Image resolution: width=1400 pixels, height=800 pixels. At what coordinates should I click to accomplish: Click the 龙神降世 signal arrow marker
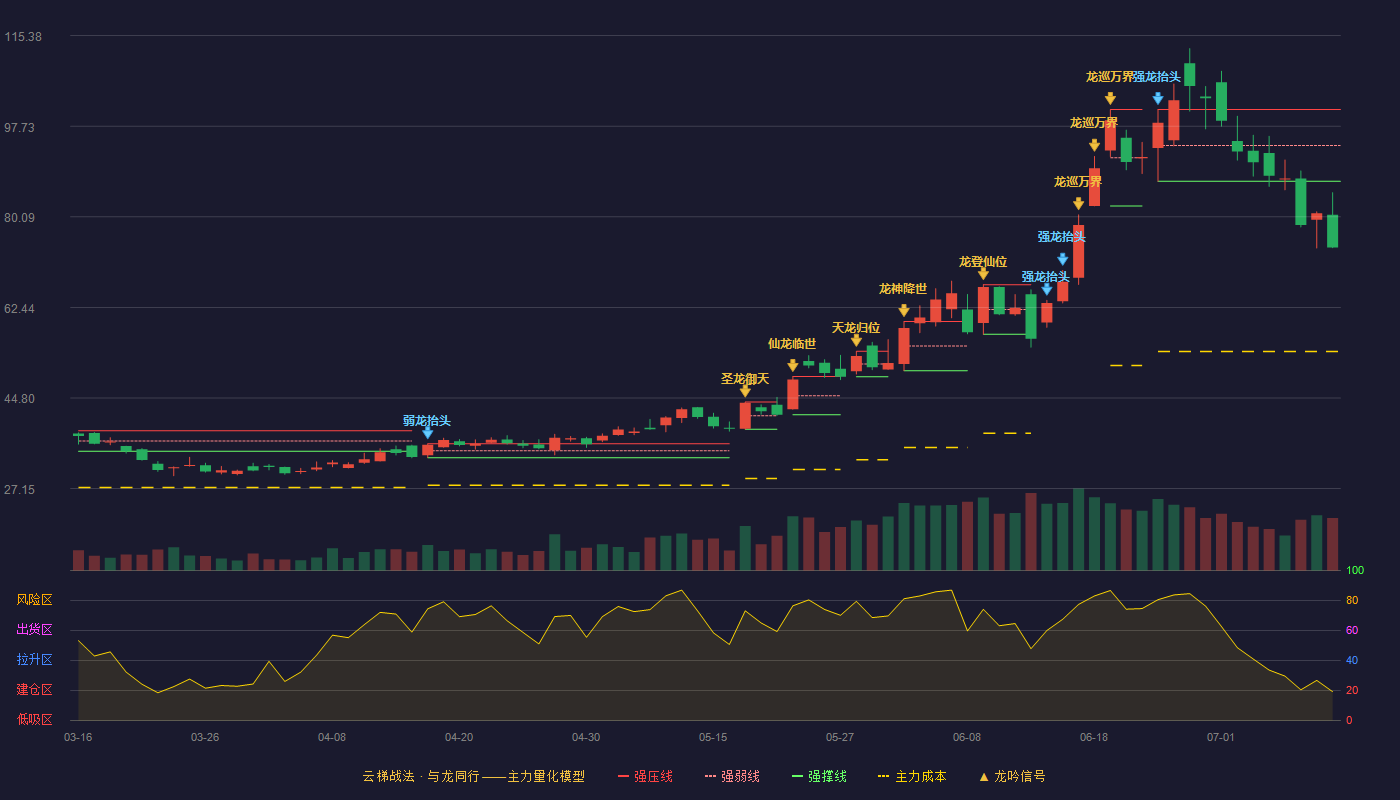[x=904, y=311]
